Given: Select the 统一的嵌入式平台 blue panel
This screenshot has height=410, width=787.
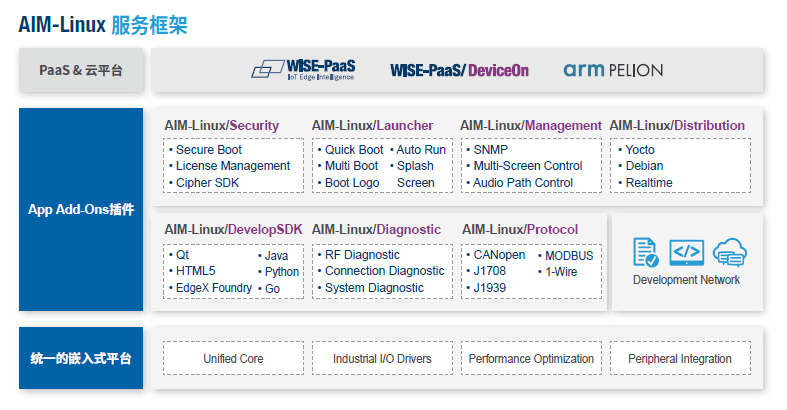Looking at the screenshot, I should tap(81, 358).
